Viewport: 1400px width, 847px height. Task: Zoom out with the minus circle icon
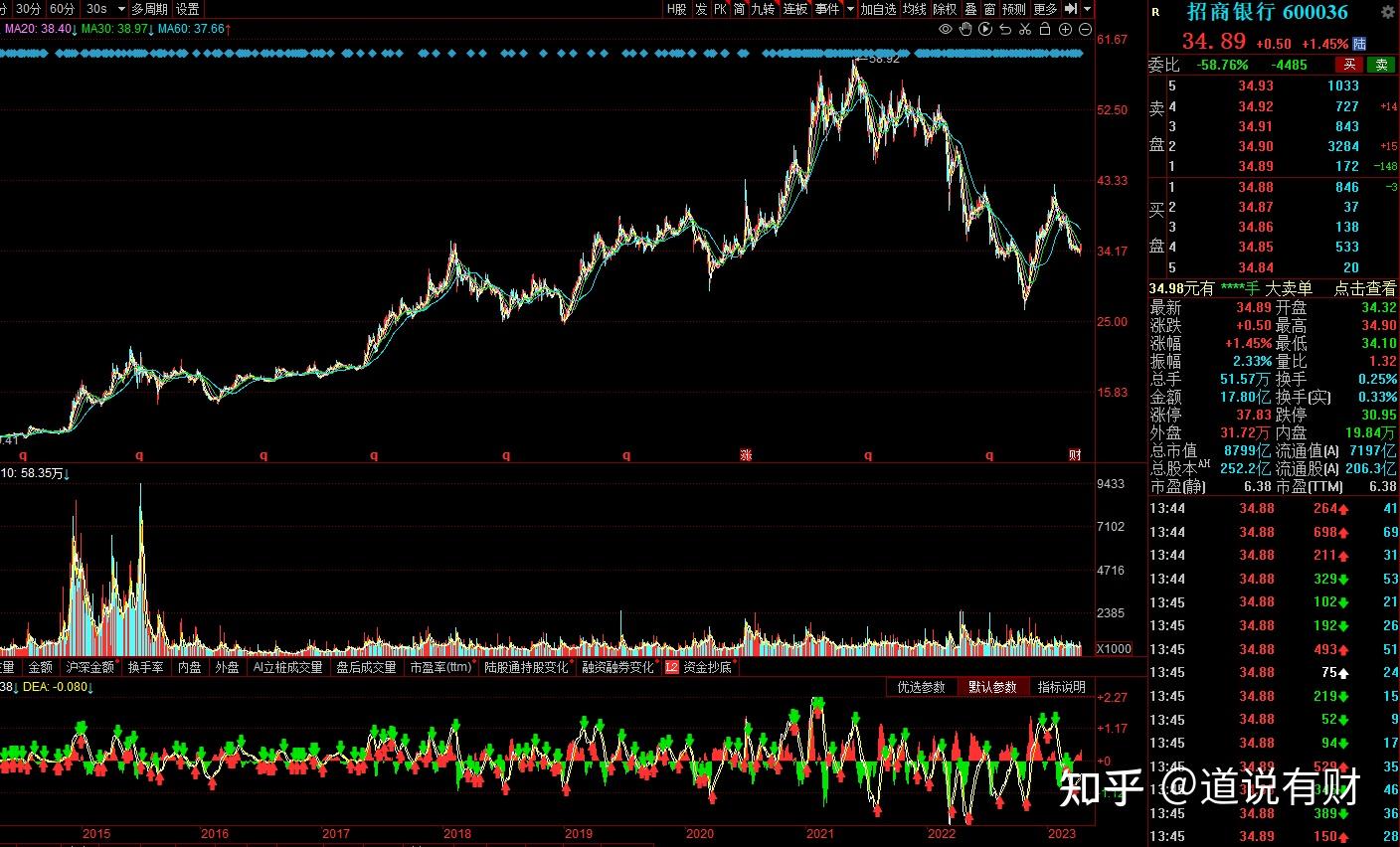click(x=1085, y=29)
